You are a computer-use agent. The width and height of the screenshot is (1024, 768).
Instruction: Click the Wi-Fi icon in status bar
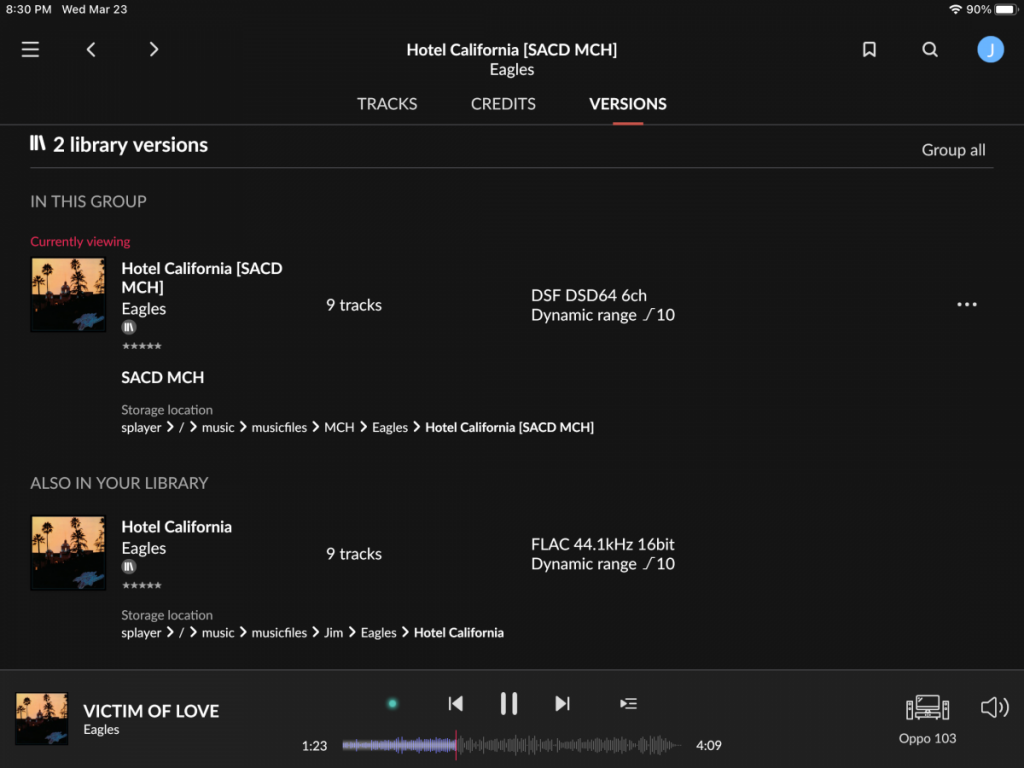point(955,9)
